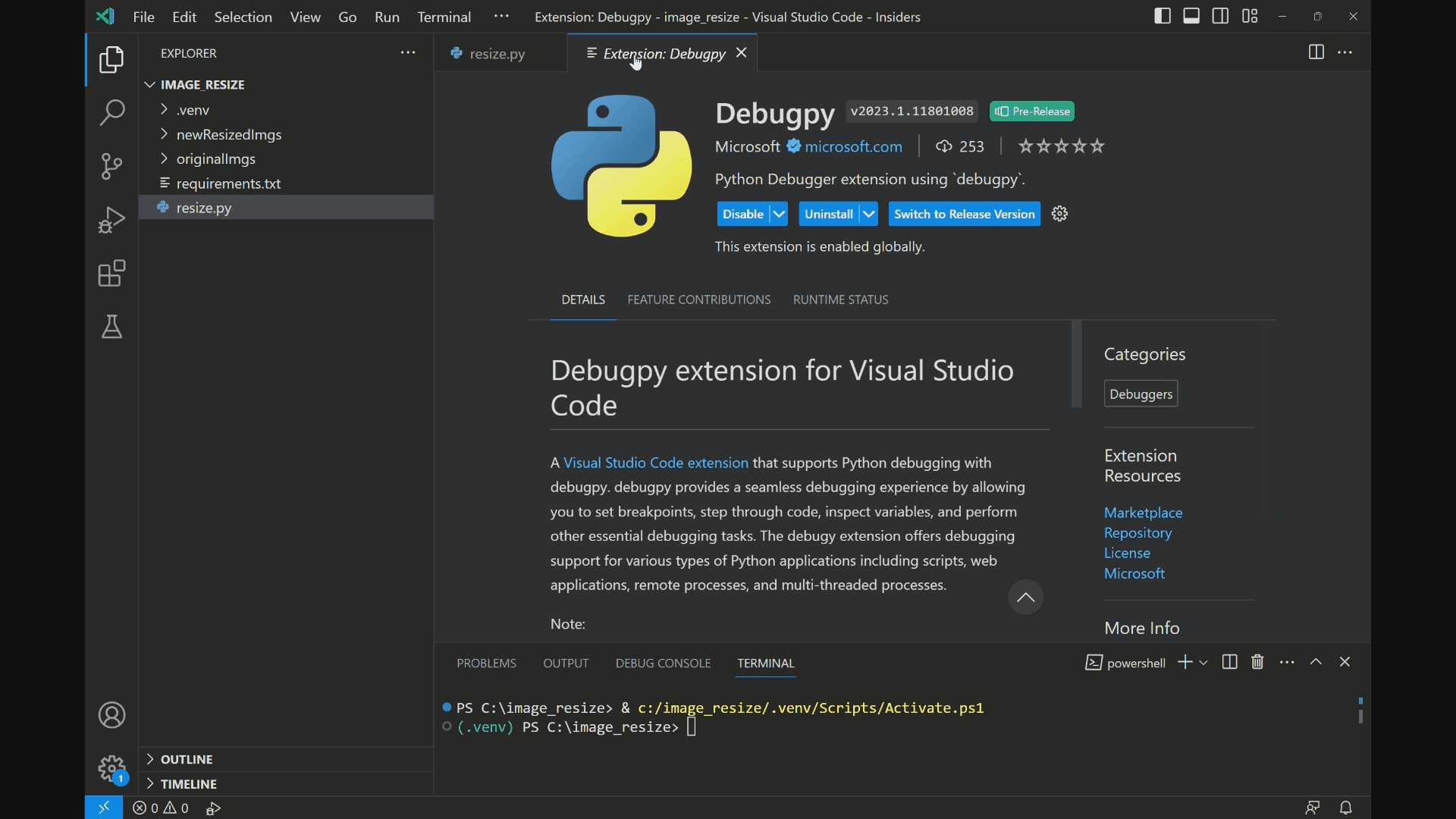This screenshot has width=1456, height=819.
Task: Open the microsoft.com publisher link
Action: click(853, 146)
